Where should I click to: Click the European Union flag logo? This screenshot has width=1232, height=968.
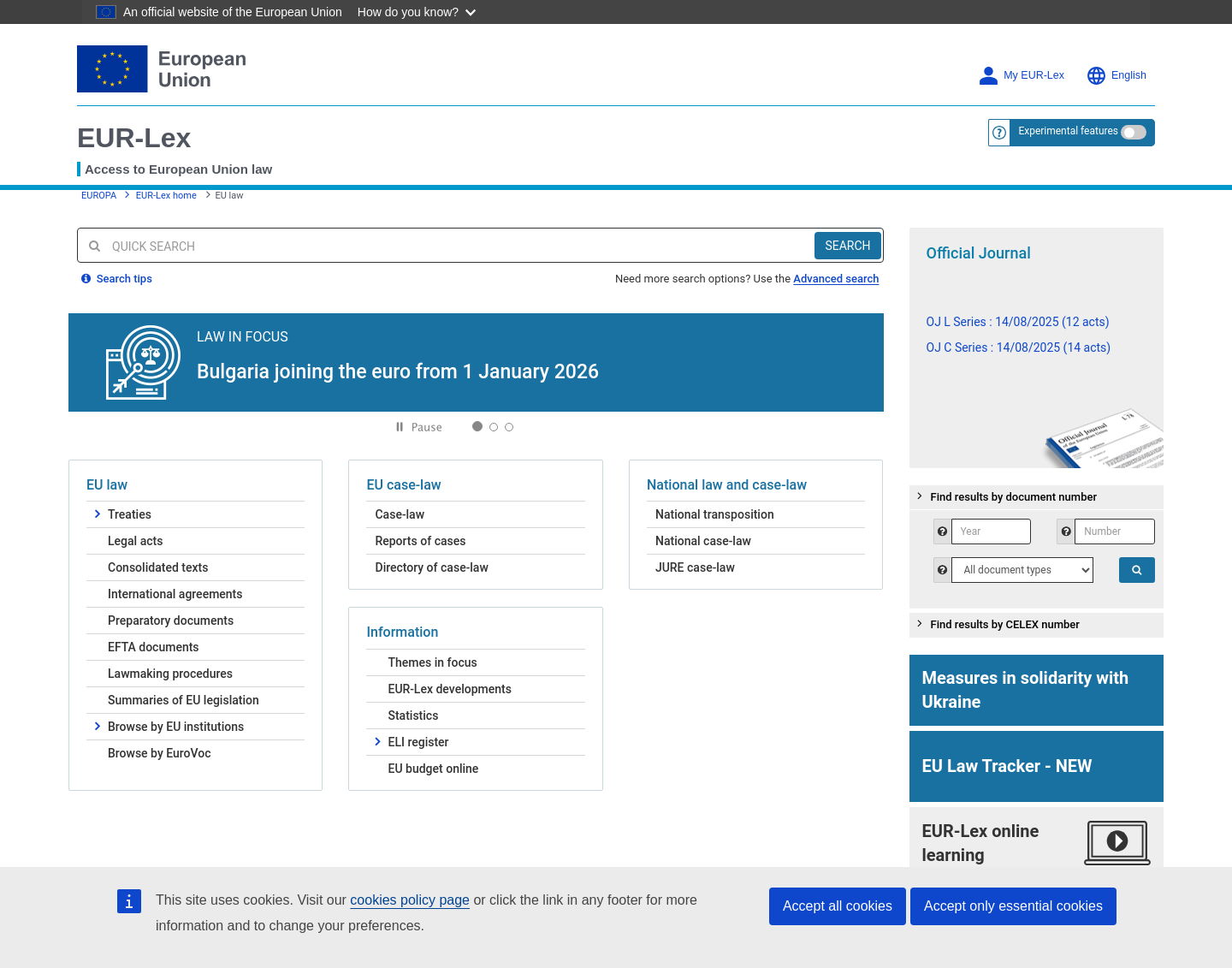pos(112,68)
